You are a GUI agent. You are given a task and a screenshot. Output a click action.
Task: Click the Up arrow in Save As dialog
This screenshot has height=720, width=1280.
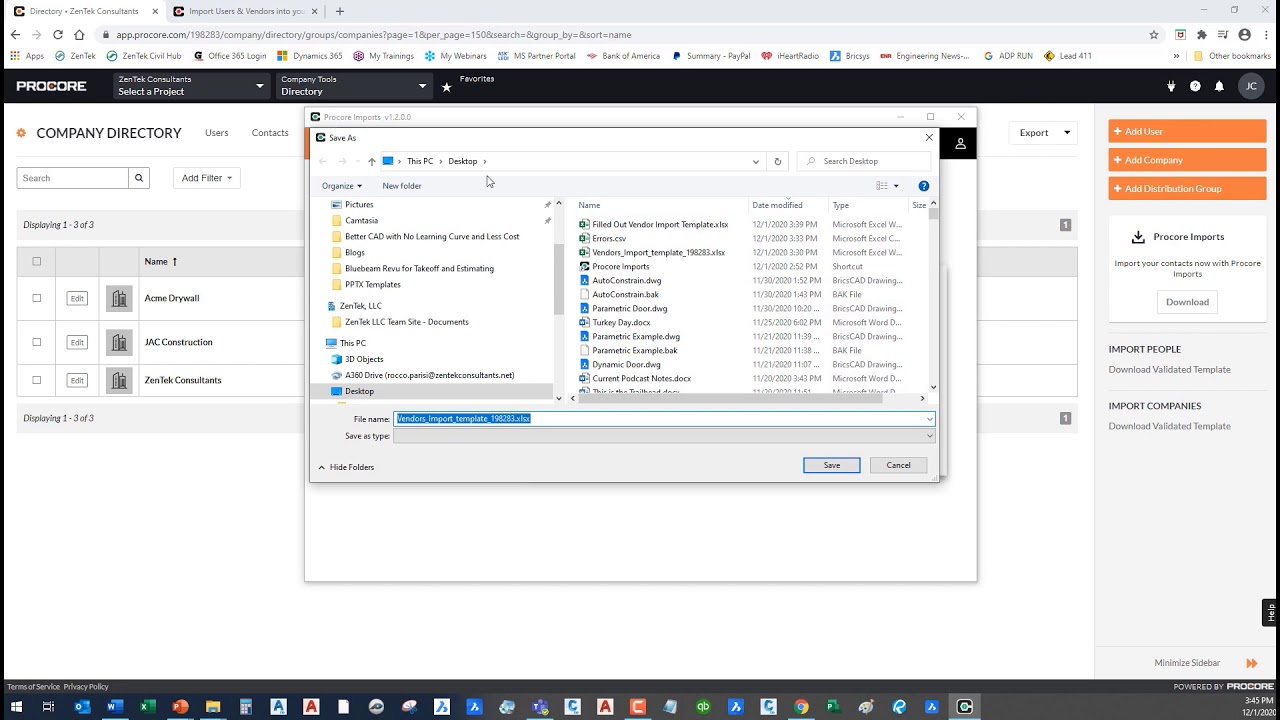click(372, 161)
